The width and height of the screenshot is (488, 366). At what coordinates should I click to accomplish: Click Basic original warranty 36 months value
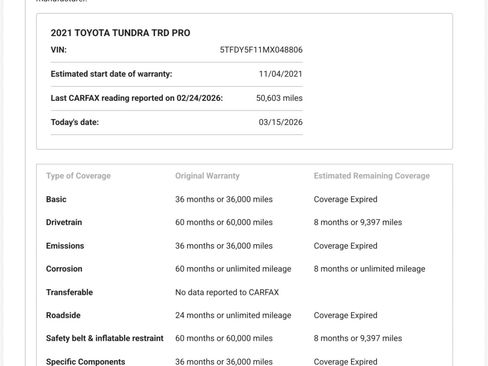point(224,199)
